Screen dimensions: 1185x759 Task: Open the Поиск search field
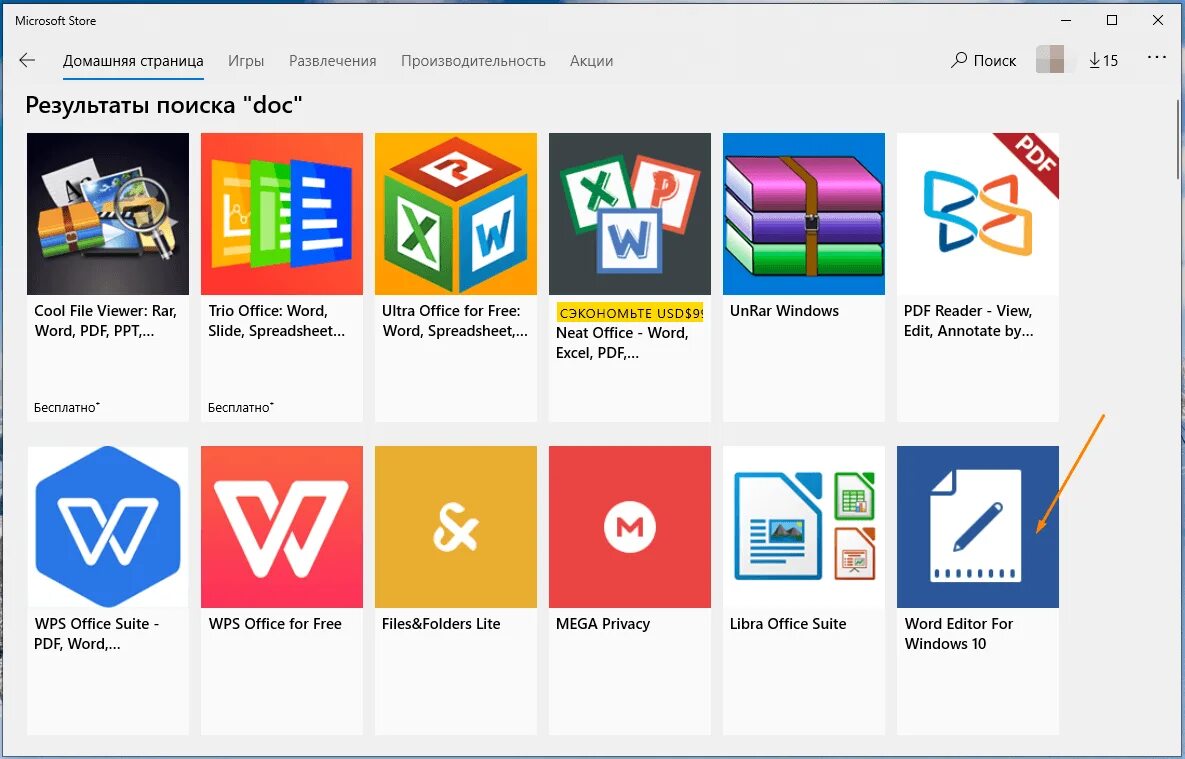tap(983, 60)
